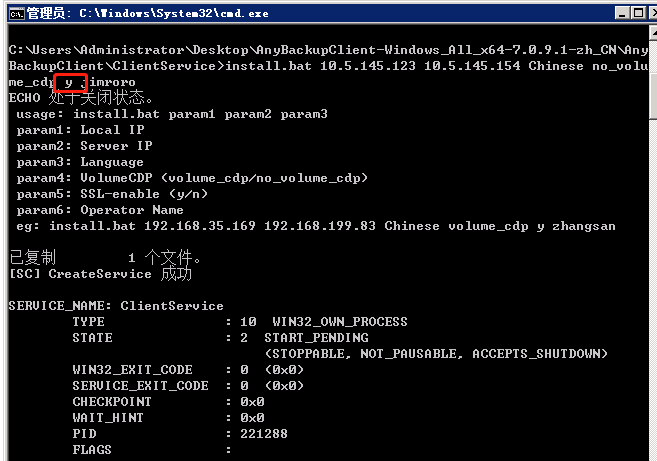
Task: Click the server IP 10.5.145.154
Action: (x=472, y=66)
